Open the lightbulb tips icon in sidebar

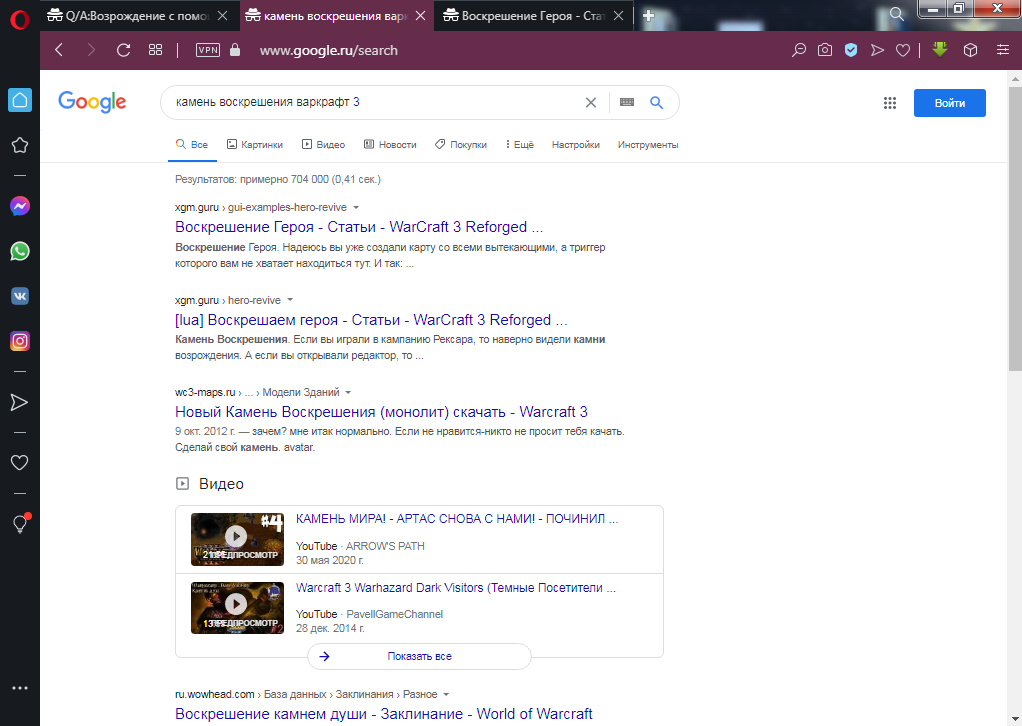[20, 523]
